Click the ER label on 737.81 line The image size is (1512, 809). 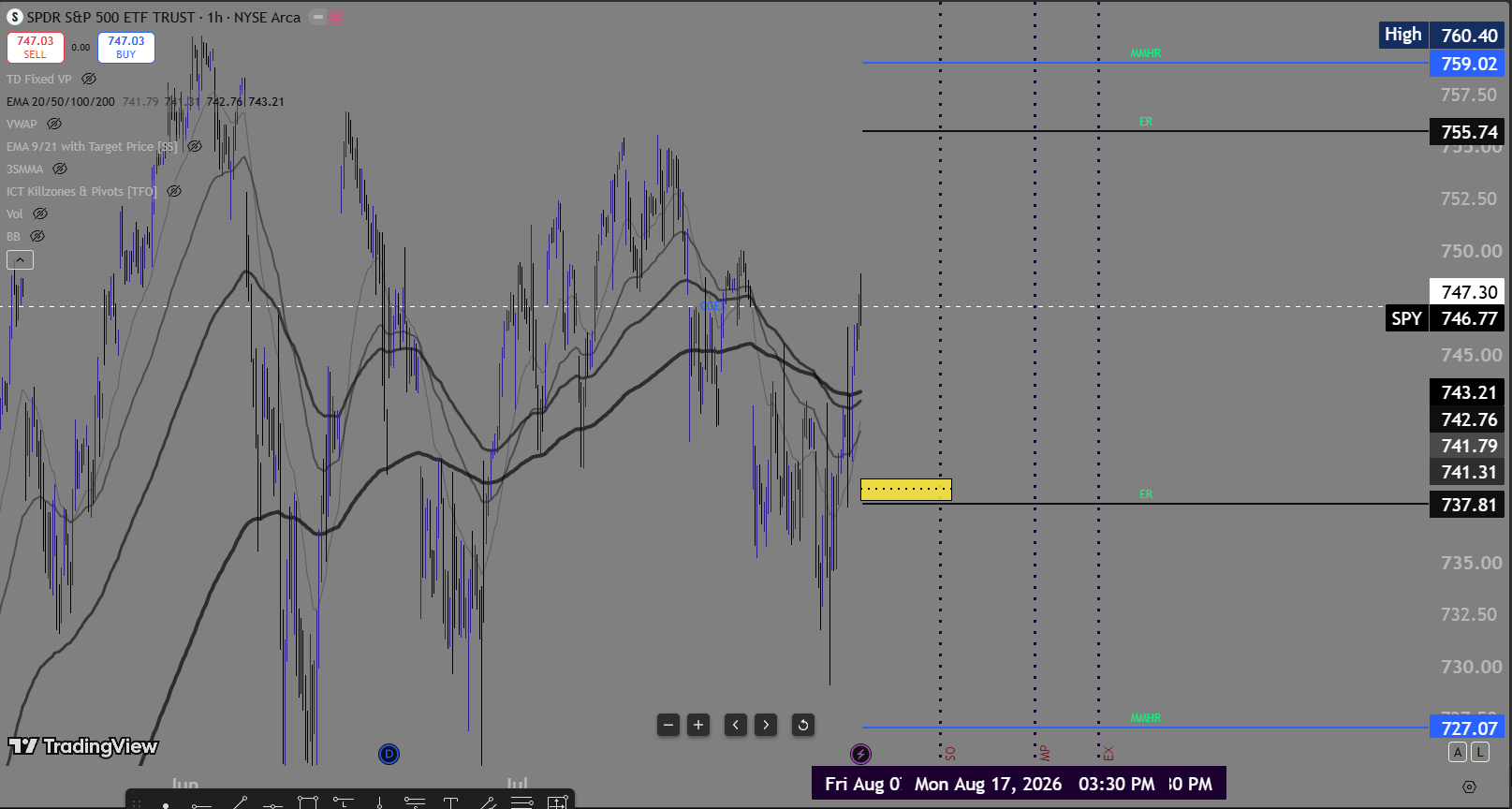(1146, 494)
